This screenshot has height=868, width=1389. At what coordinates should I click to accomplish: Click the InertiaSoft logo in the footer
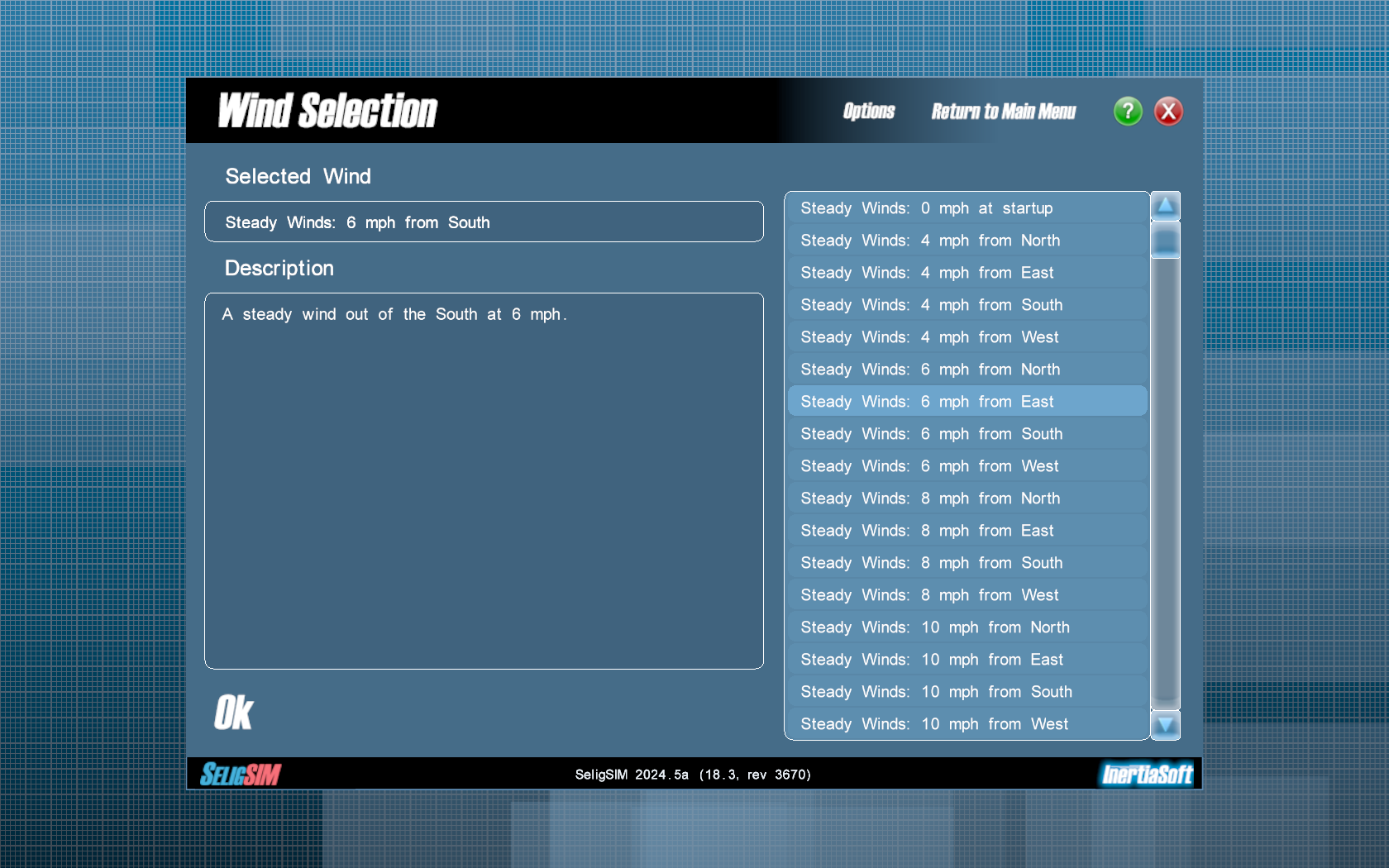pos(1148,775)
